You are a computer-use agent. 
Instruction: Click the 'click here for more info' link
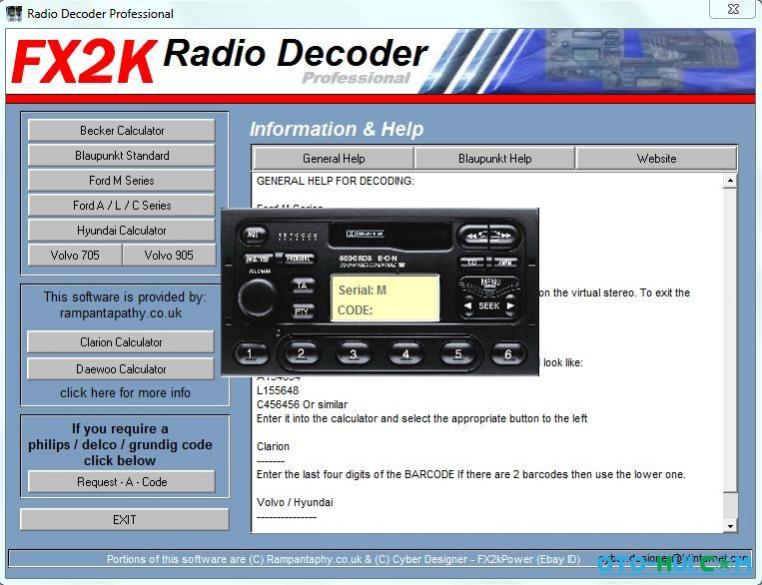tap(125, 393)
